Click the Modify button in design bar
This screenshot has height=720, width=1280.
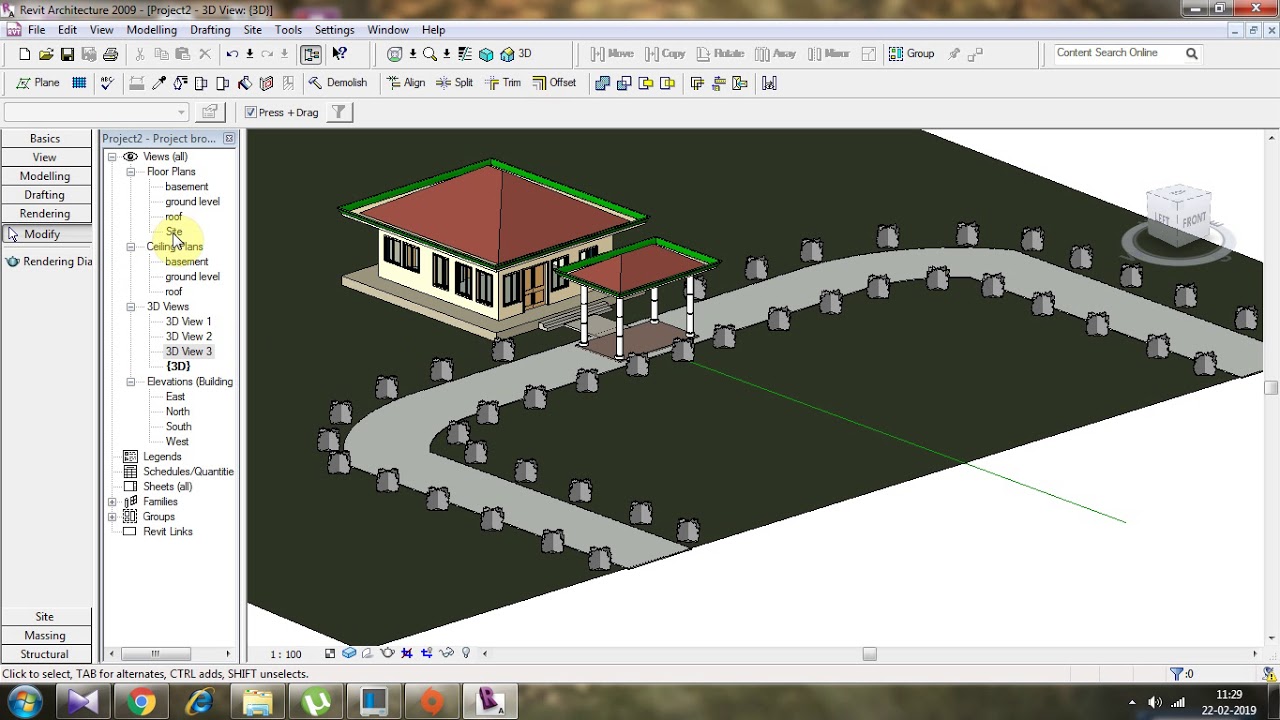45,234
